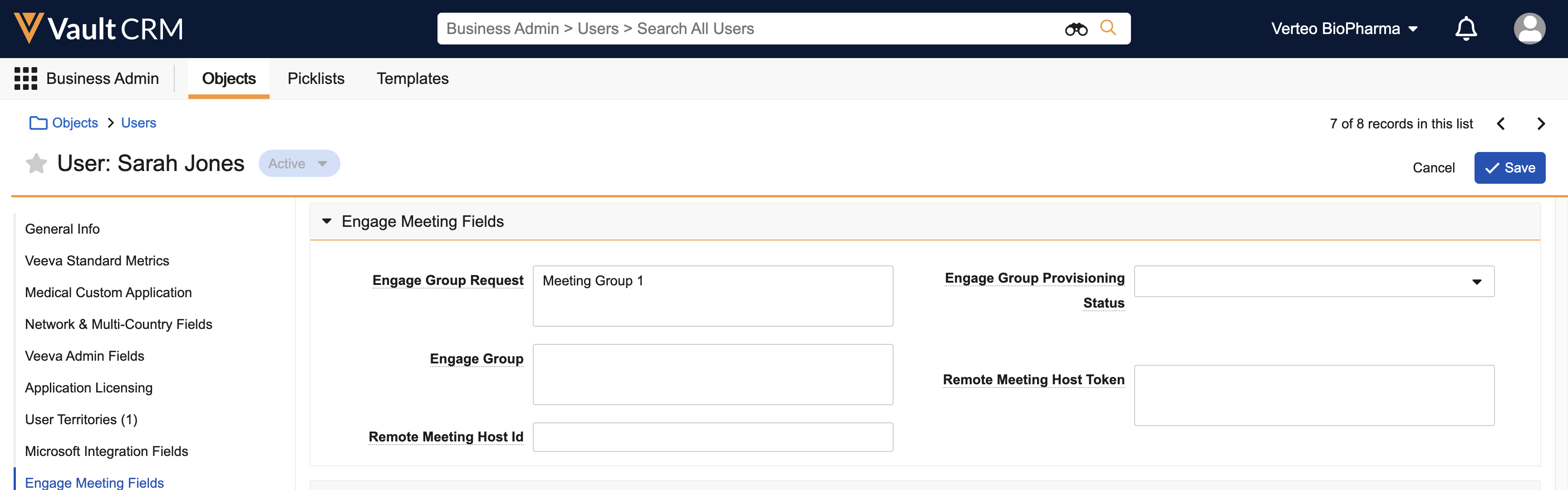
Task: Favorite this record with the star icon
Action: (36, 163)
